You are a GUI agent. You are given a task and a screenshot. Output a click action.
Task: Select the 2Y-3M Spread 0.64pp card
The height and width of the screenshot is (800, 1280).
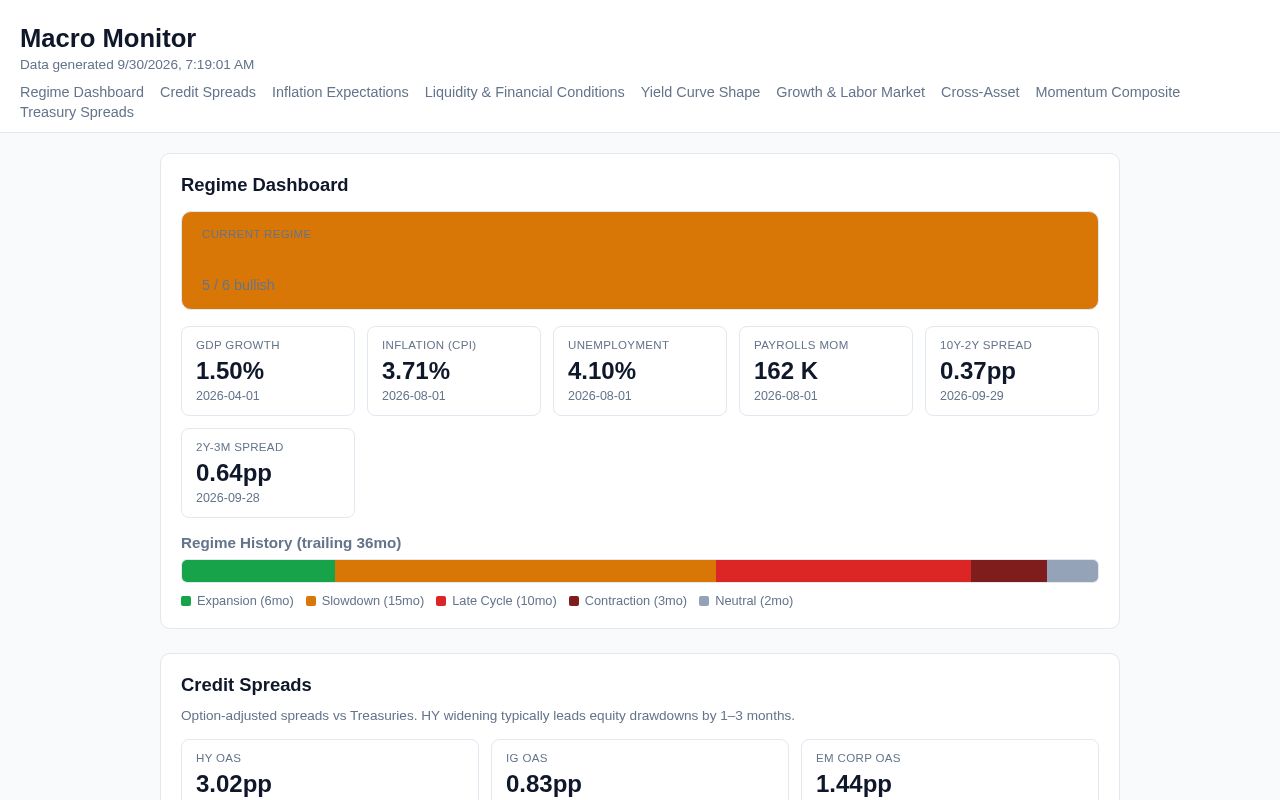[x=268, y=473]
